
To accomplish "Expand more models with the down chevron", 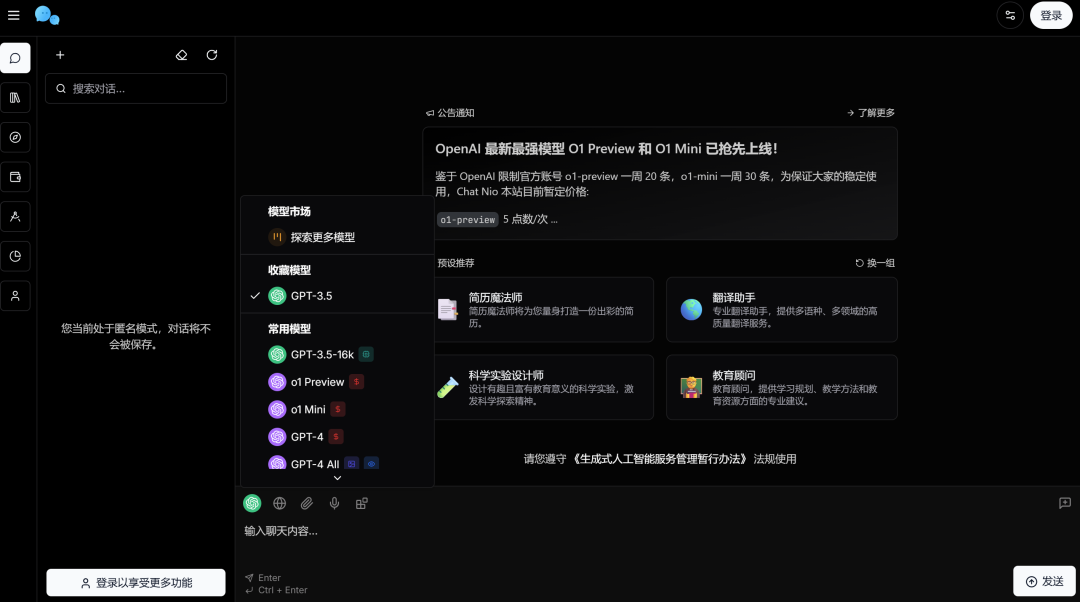I will (x=337, y=479).
